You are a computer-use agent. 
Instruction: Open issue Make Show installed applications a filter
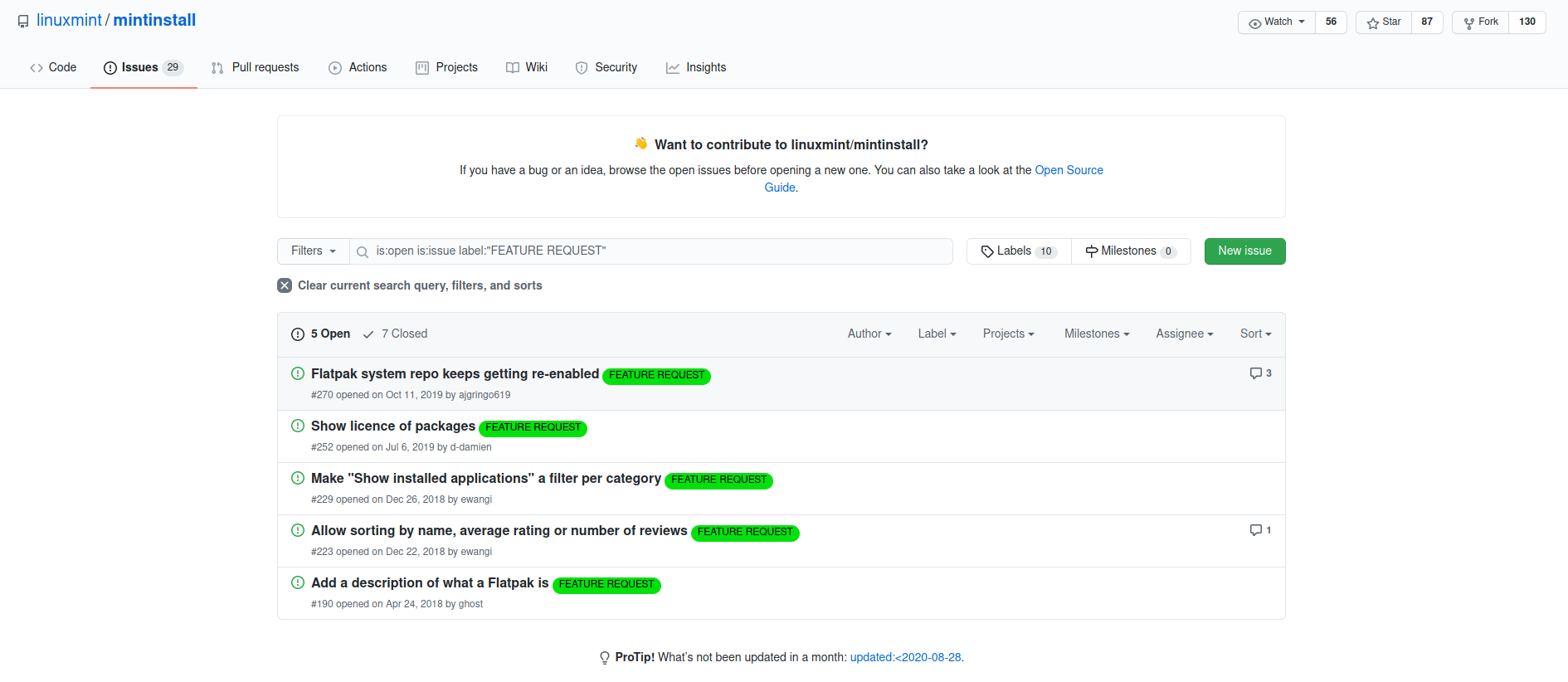pos(486,479)
